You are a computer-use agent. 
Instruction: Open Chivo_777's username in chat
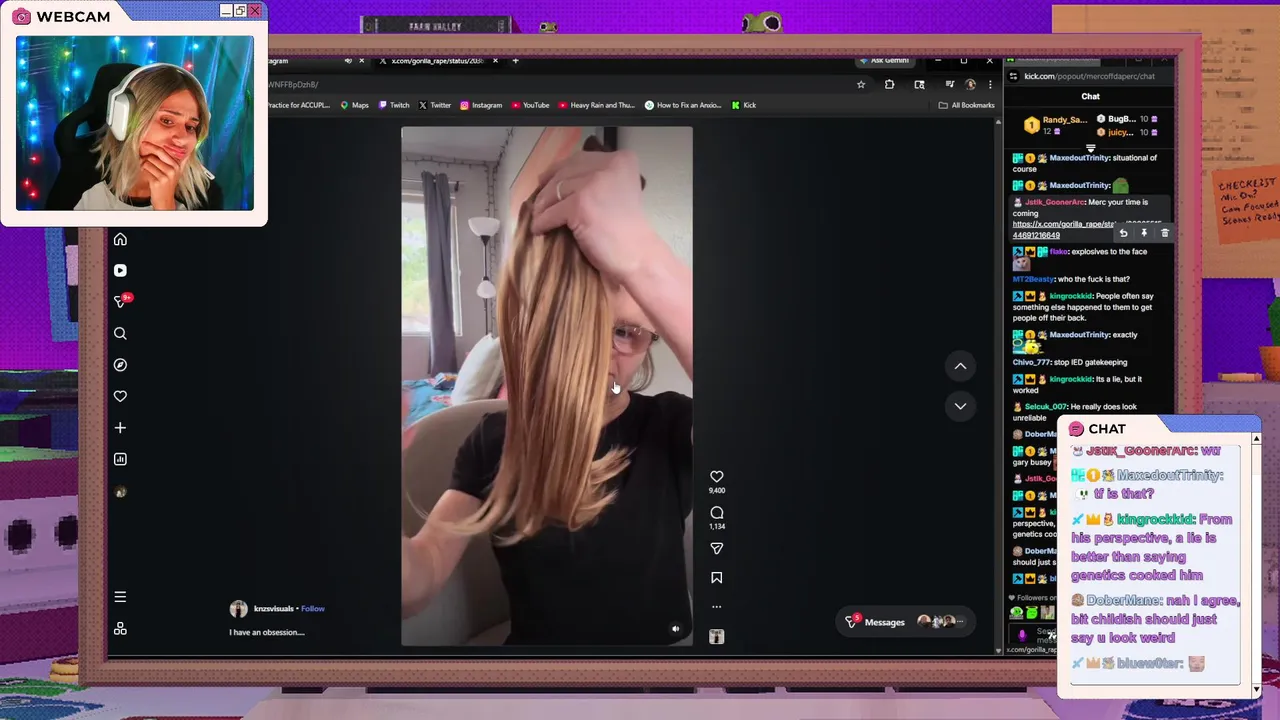(x=1033, y=362)
